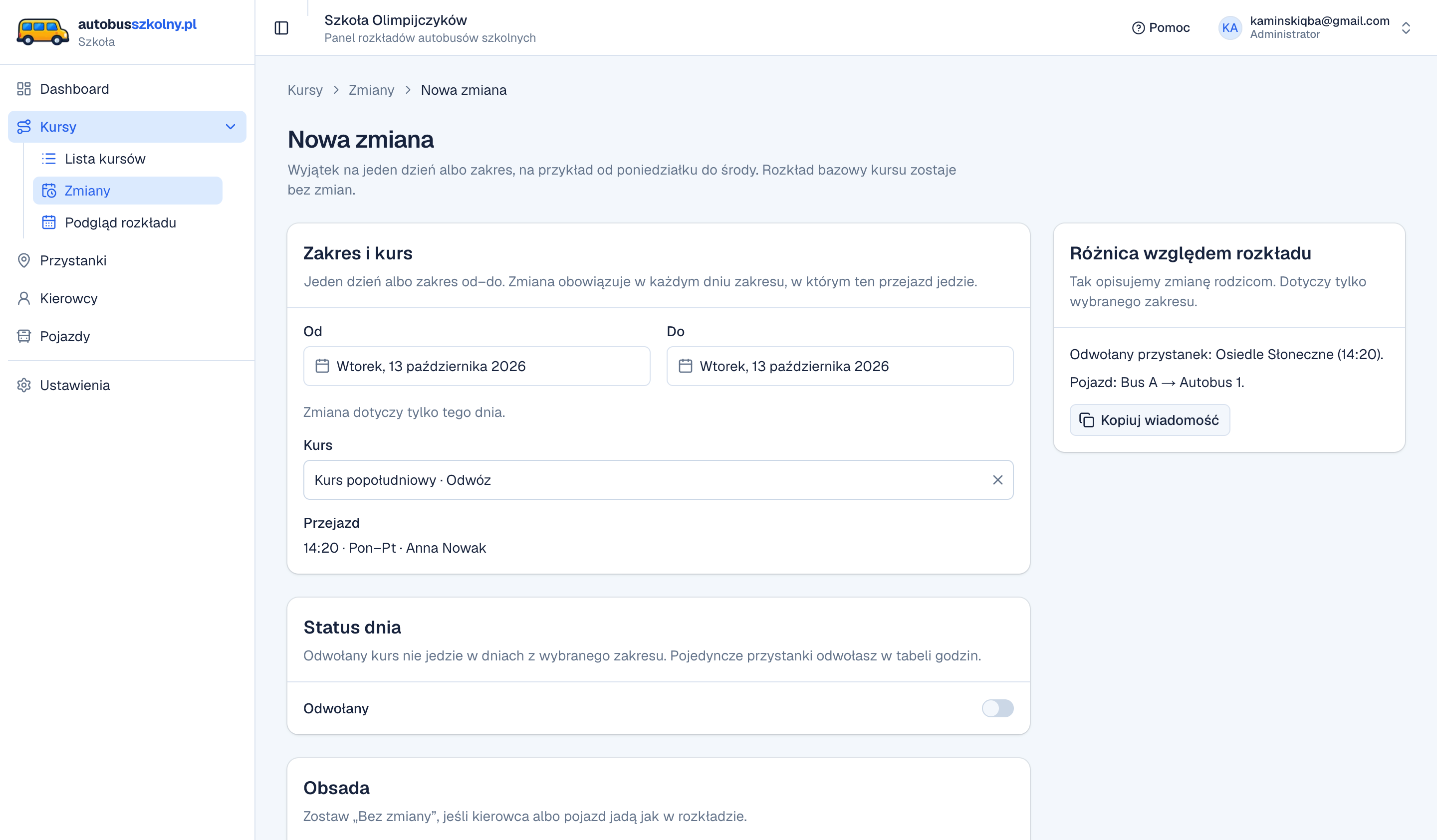This screenshot has height=840, width=1437.
Task: Click the Zmiany calendar-clock icon
Action: (x=49, y=191)
